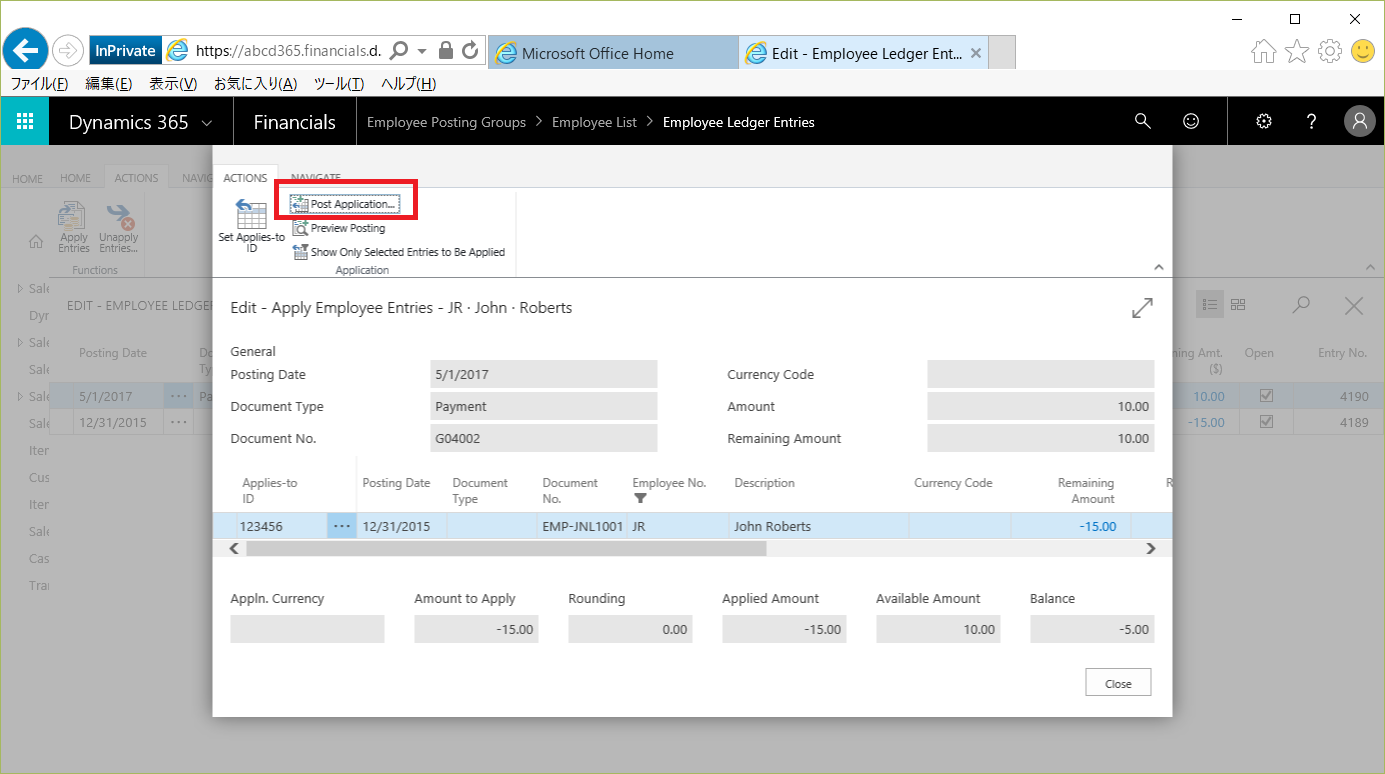Expand the dialog with the diagonal arrows icon
Image resolution: width=1385 pixels, height=774 pixels.
1142,308
